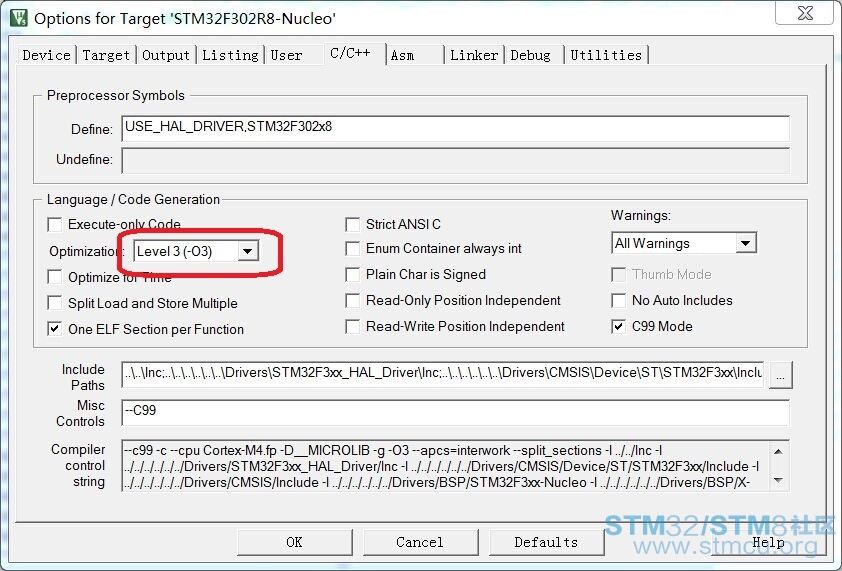Click the Cancel button
The width and height of the screenshot is (842, 571).
[x=420, y=542]
